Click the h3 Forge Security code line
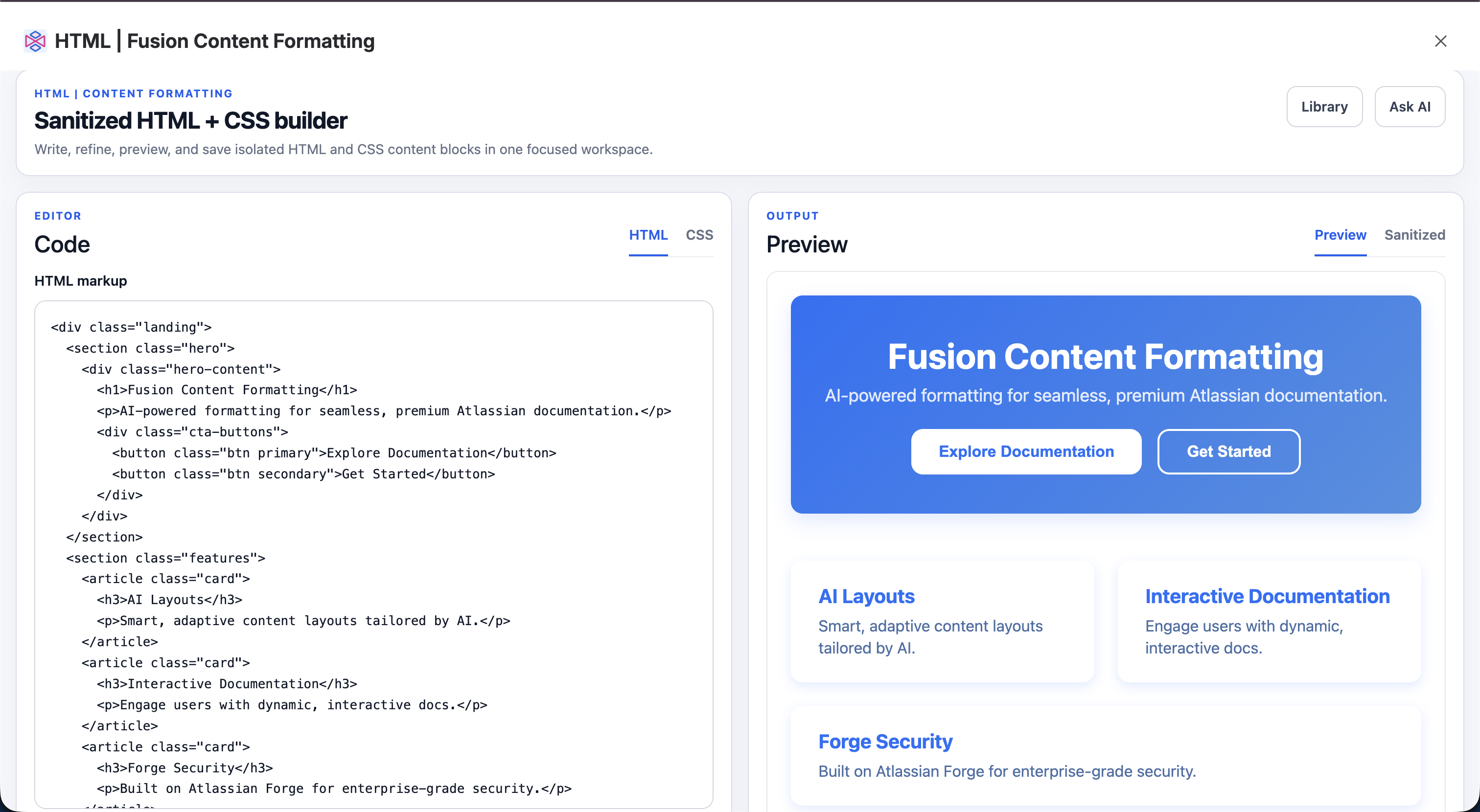 coord(185,768)
